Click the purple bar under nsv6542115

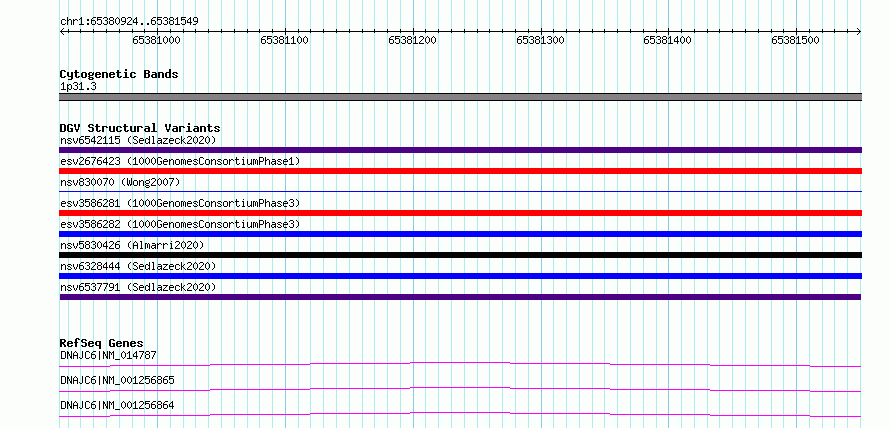(x=460, y=150)
